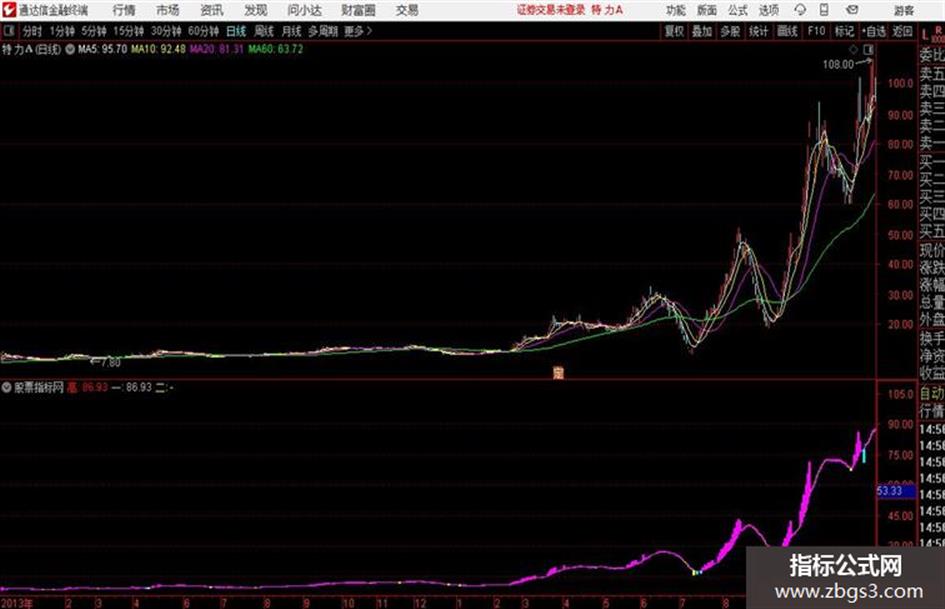
Task: Open the 交易 menu
Action: (x=407, y=10)
